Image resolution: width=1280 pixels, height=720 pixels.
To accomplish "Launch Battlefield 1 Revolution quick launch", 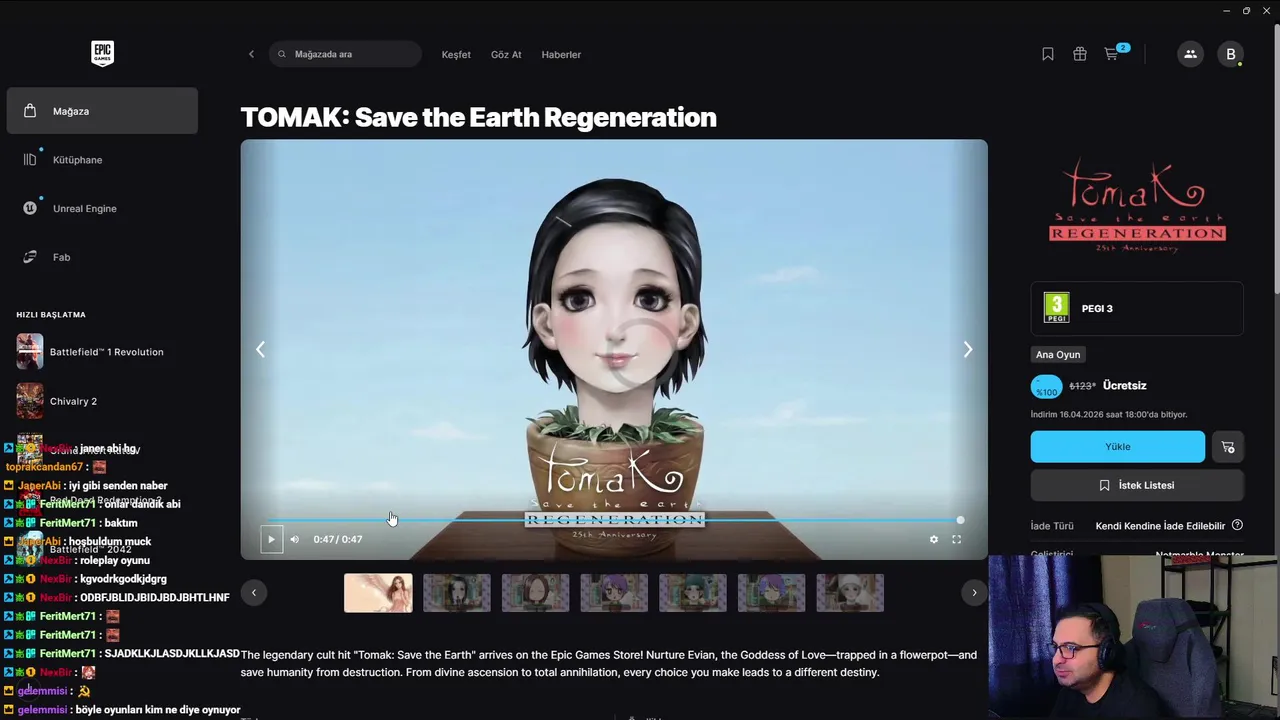I will click(102, 352).
